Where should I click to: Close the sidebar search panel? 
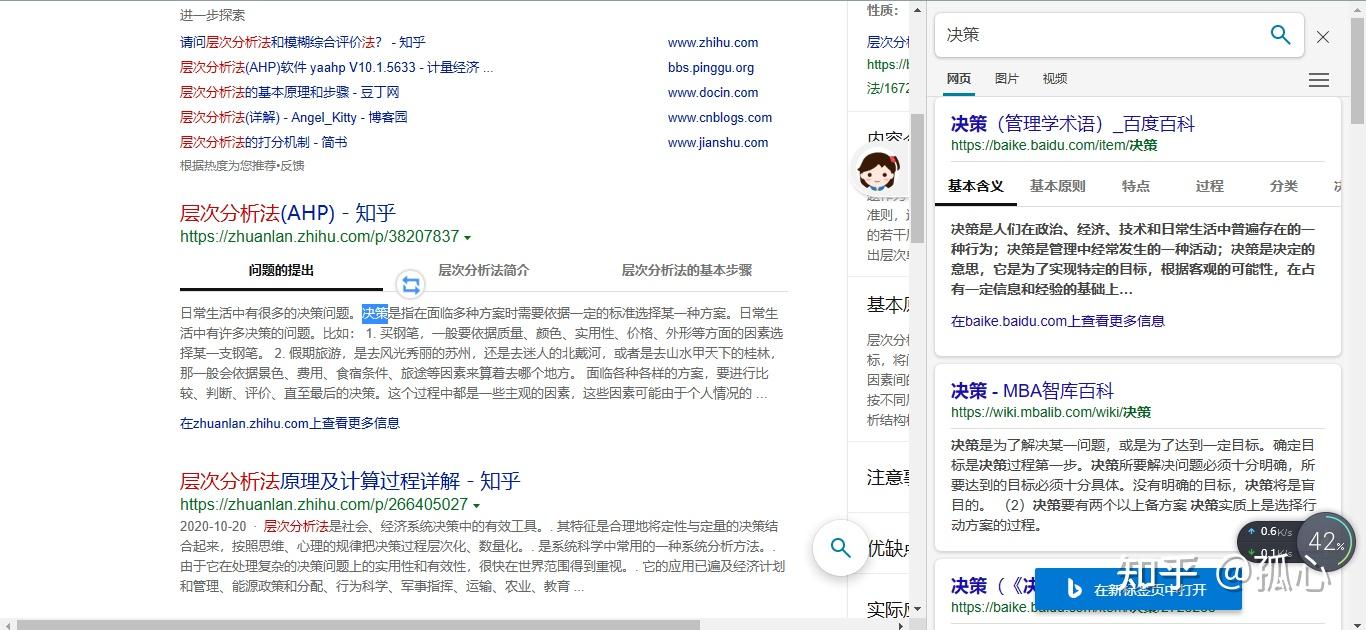(1323, 37)
